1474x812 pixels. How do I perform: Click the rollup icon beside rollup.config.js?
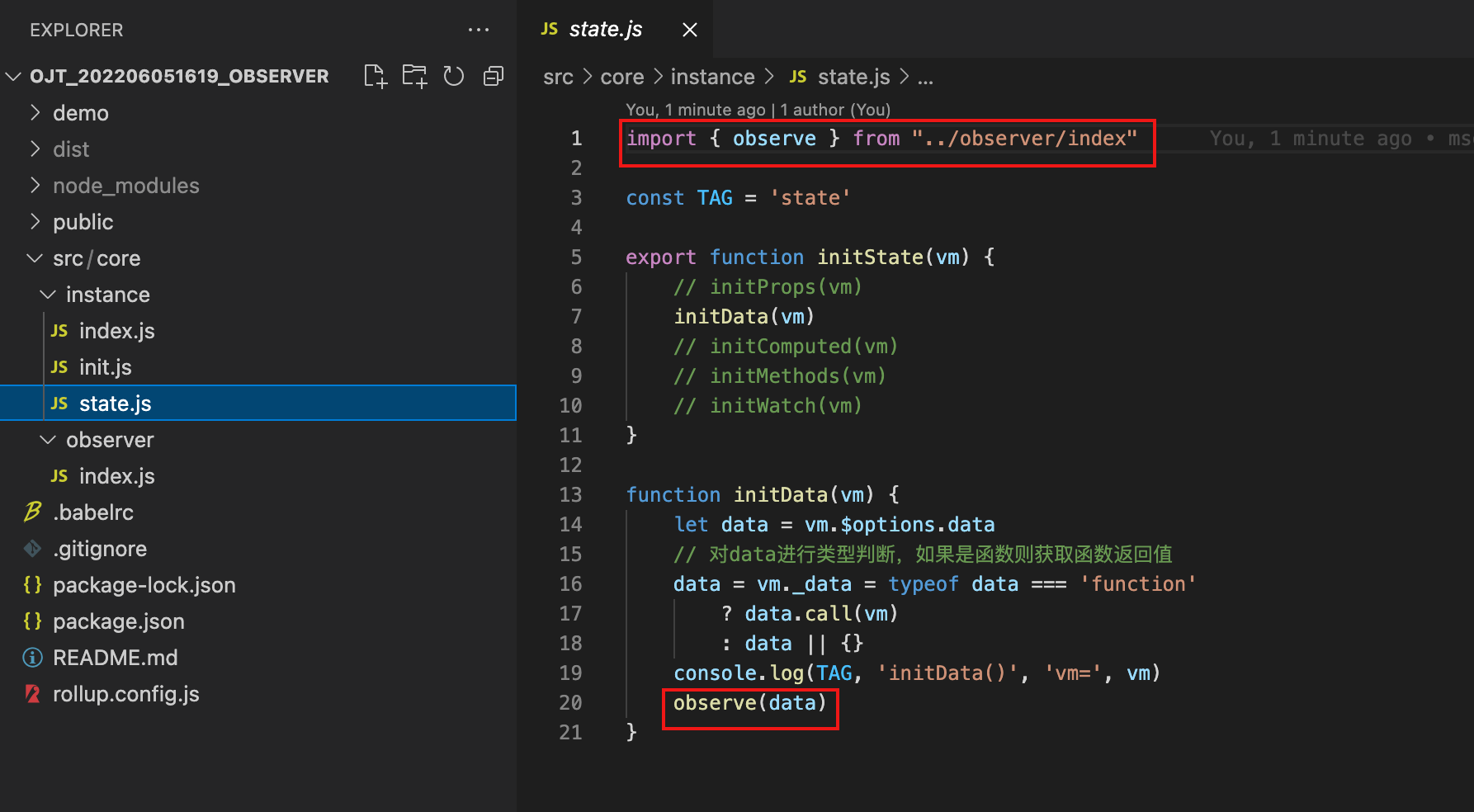tap(32, 694)
